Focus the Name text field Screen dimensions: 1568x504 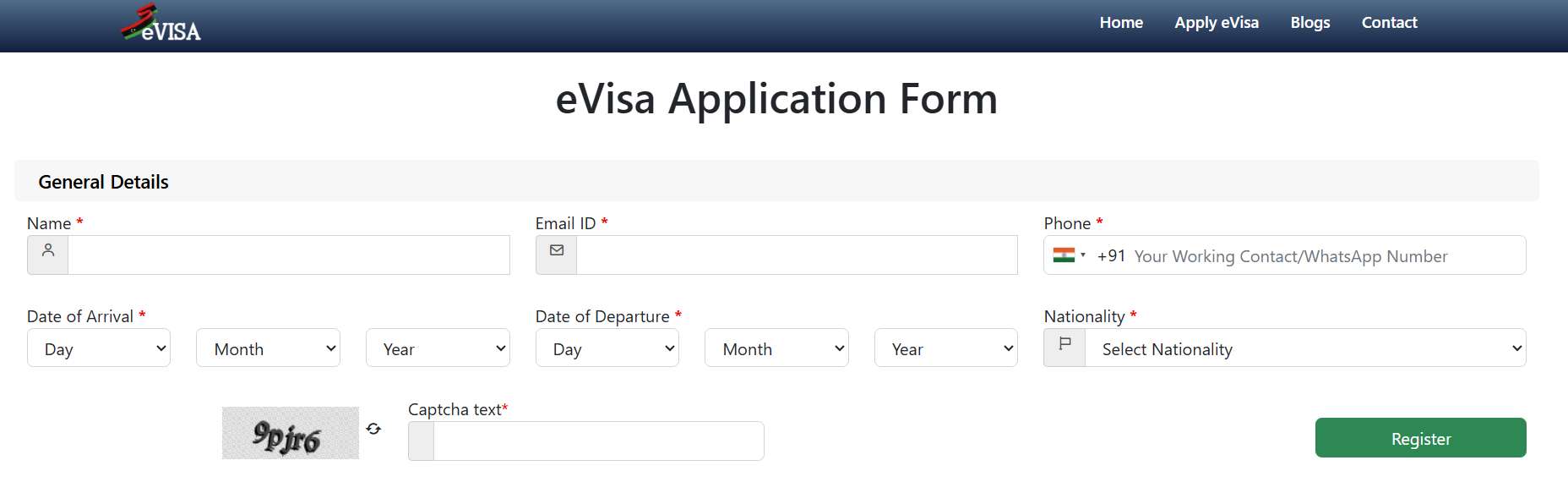coord(289,255)
